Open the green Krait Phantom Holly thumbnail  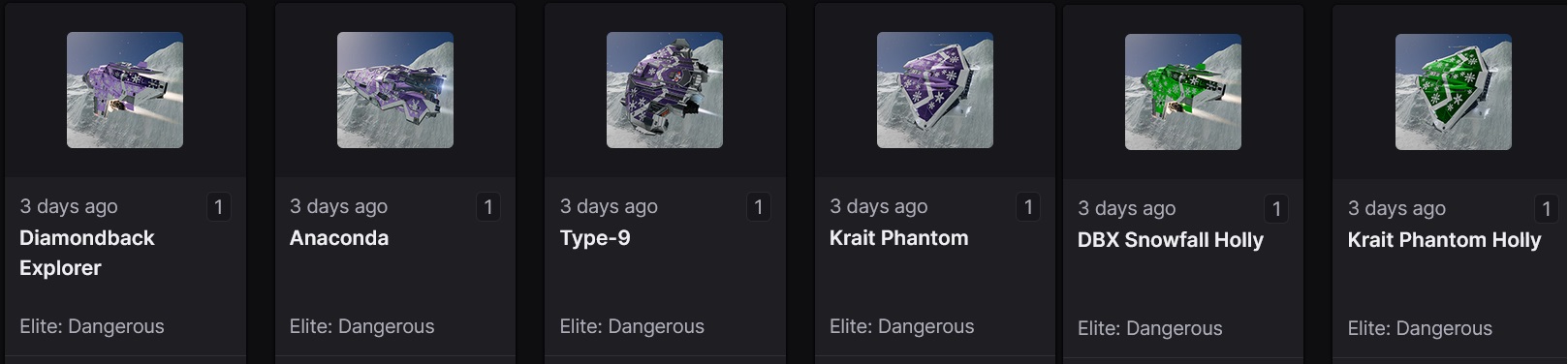coord(1454,92)
